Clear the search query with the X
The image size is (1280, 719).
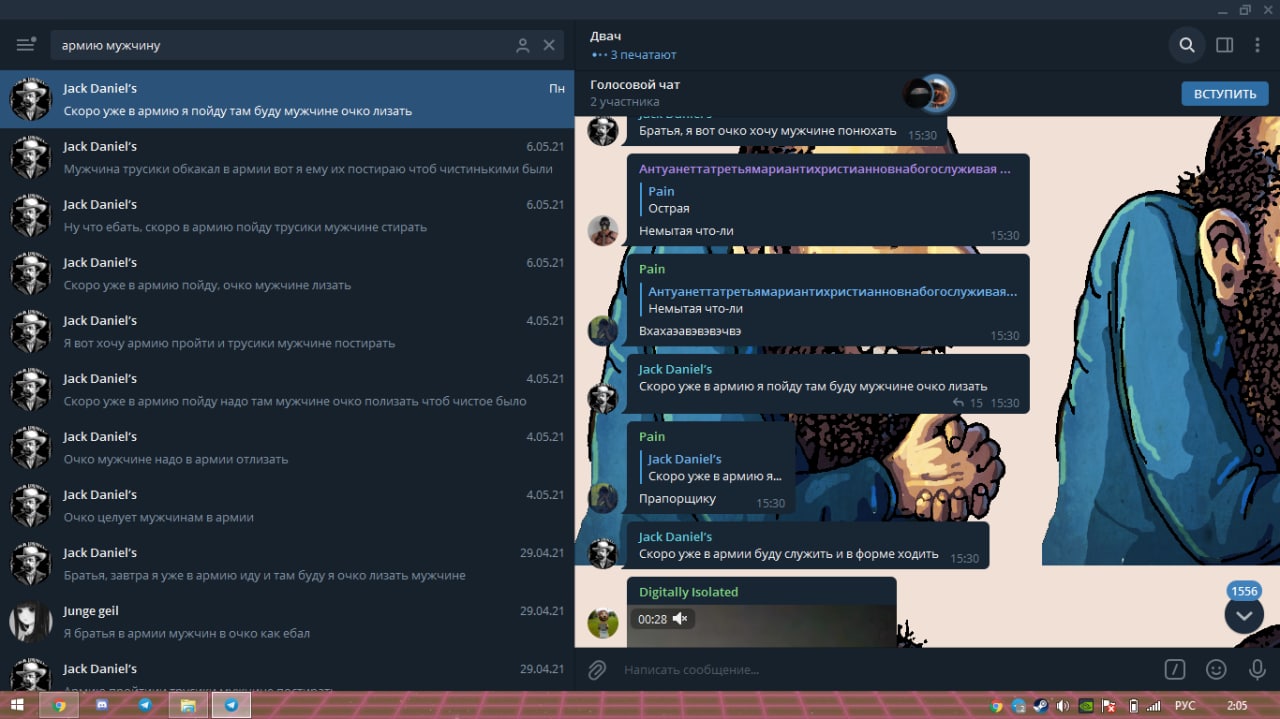click(x=549, y=45)
